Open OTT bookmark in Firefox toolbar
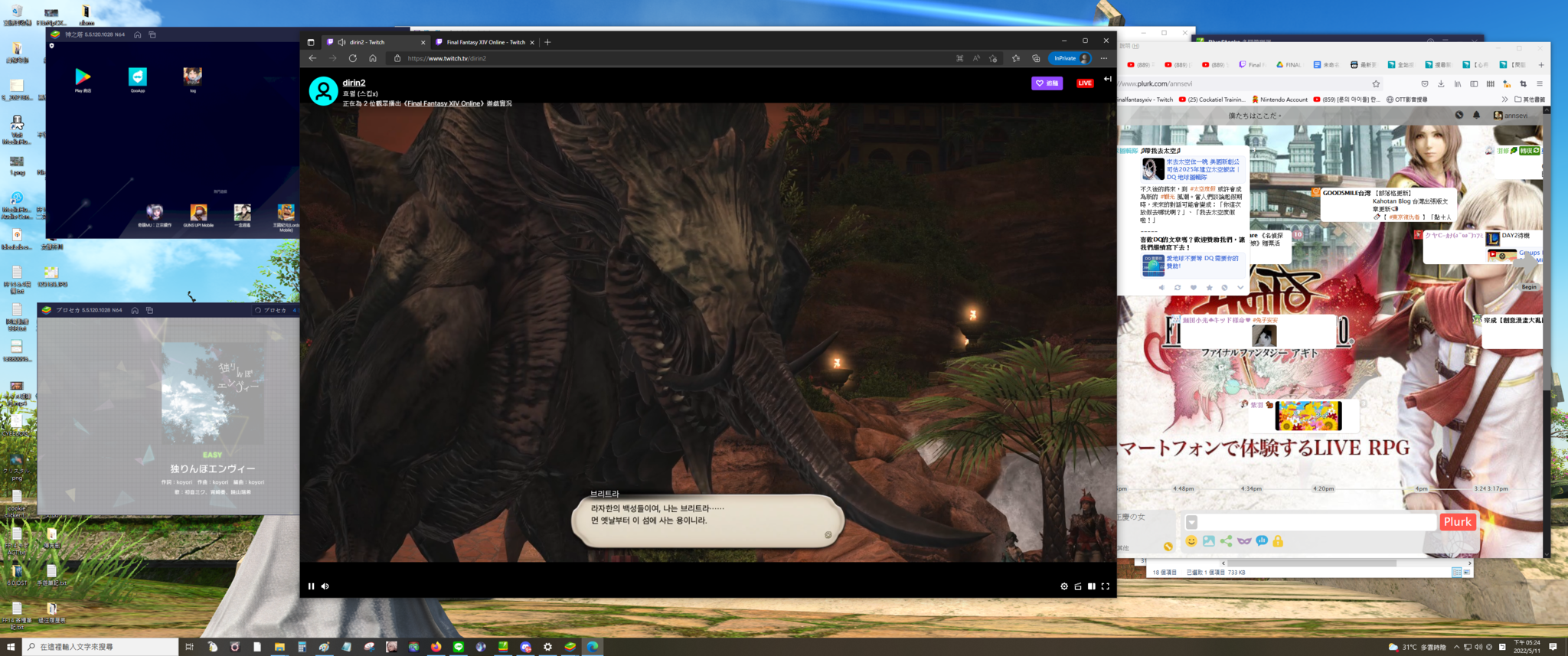Screen dimensions: 1568x656 coord(1407,100)
